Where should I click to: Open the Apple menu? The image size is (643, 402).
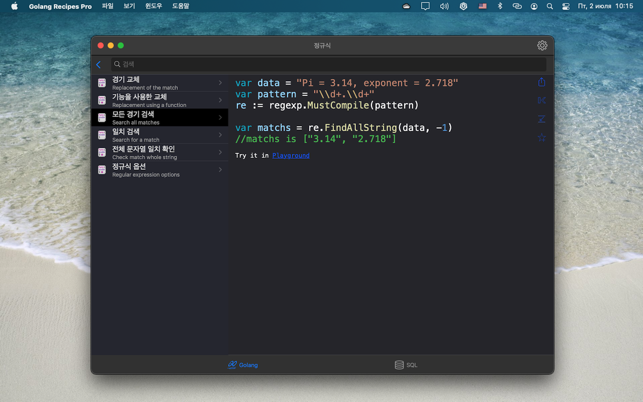pyautogui.click(x=14, y=6)
